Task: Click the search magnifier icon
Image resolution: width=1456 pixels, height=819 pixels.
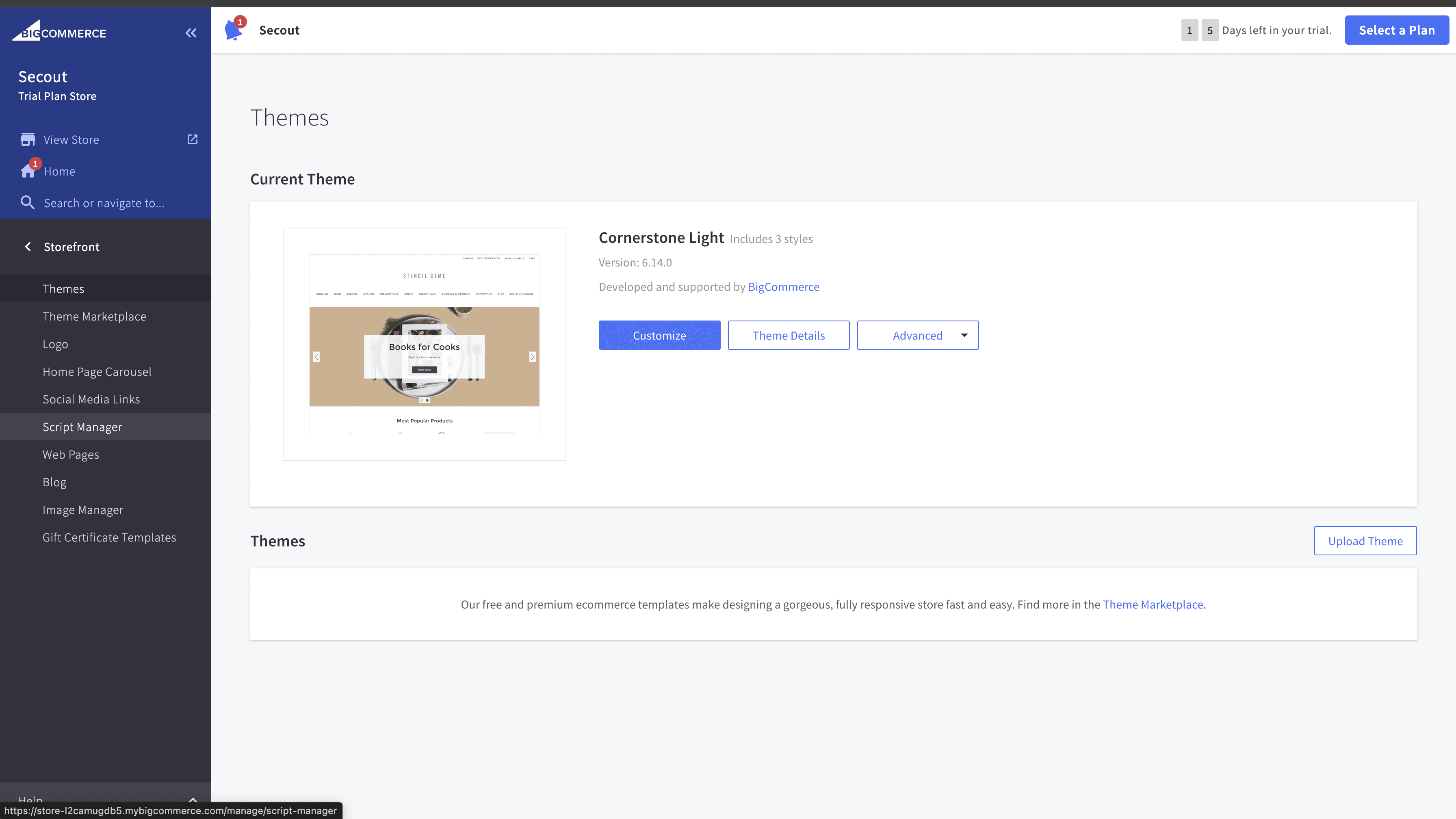Action: 27,202
